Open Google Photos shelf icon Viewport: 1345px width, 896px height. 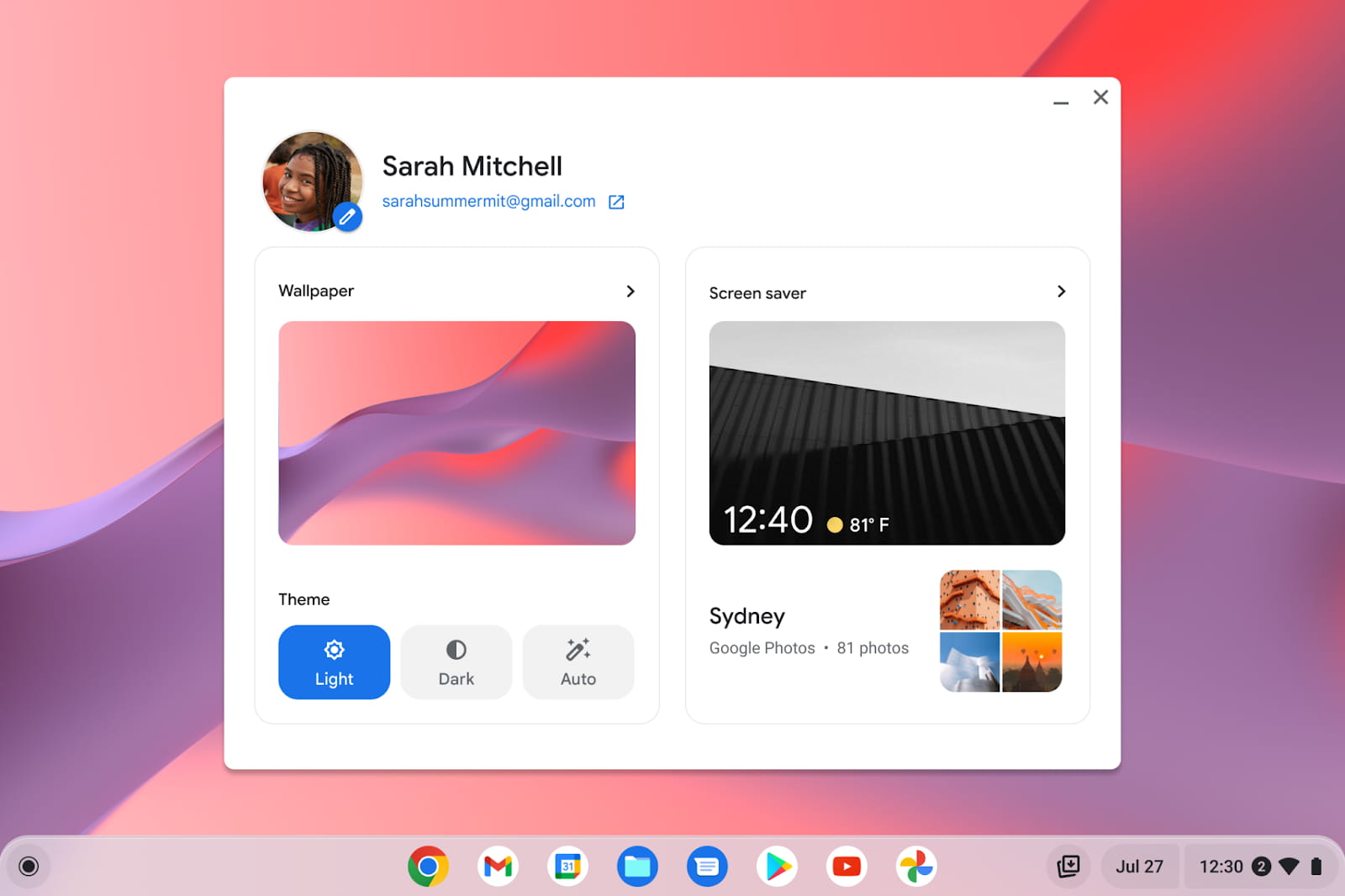916,866
